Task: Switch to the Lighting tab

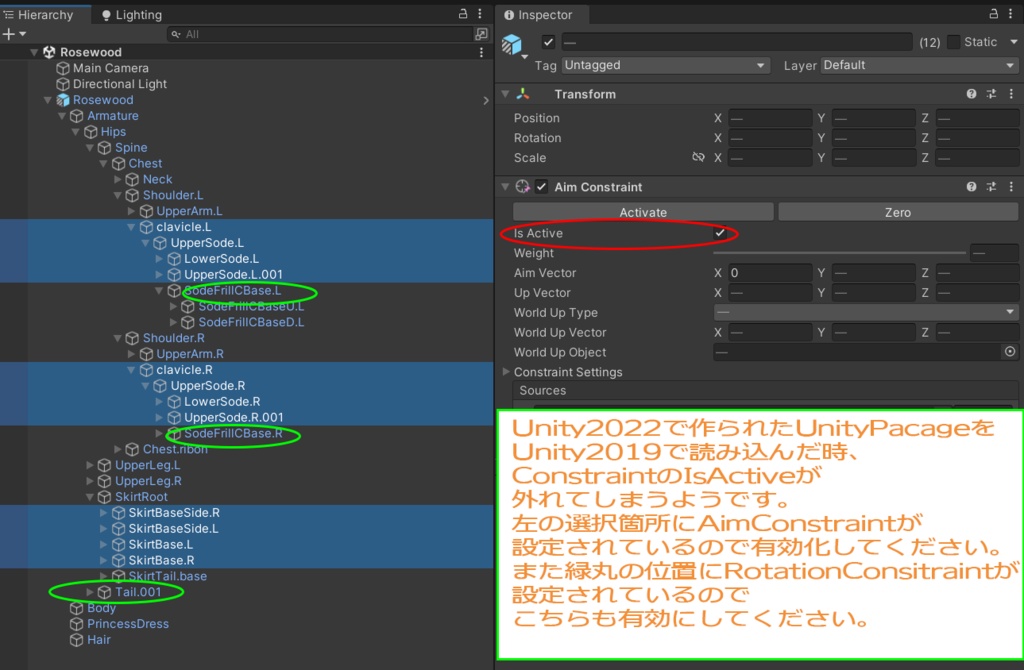Action: click(131, 14)
